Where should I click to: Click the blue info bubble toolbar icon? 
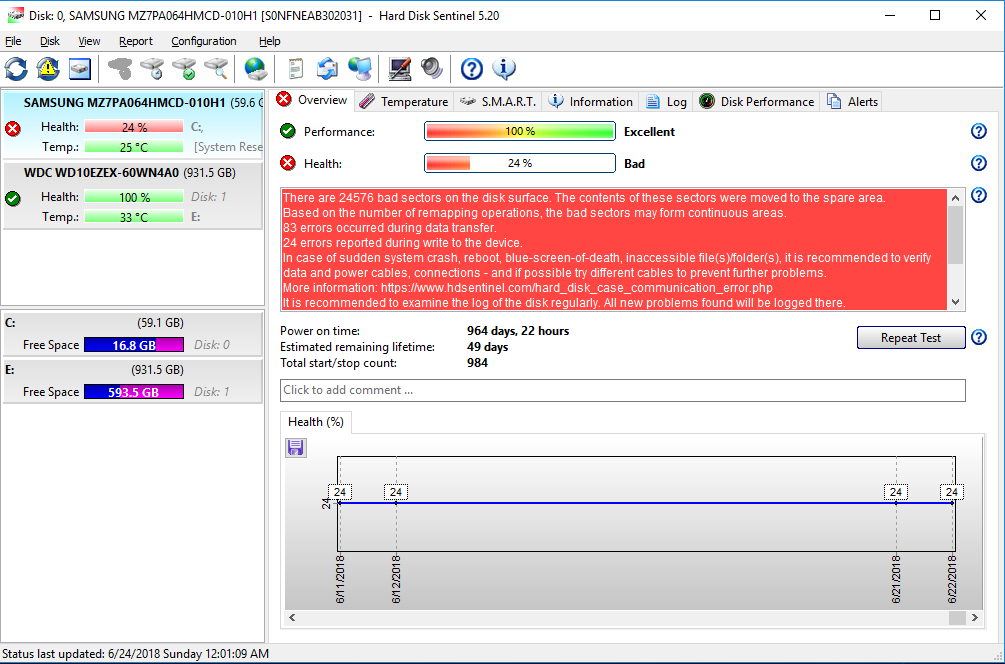pos(504,69)
